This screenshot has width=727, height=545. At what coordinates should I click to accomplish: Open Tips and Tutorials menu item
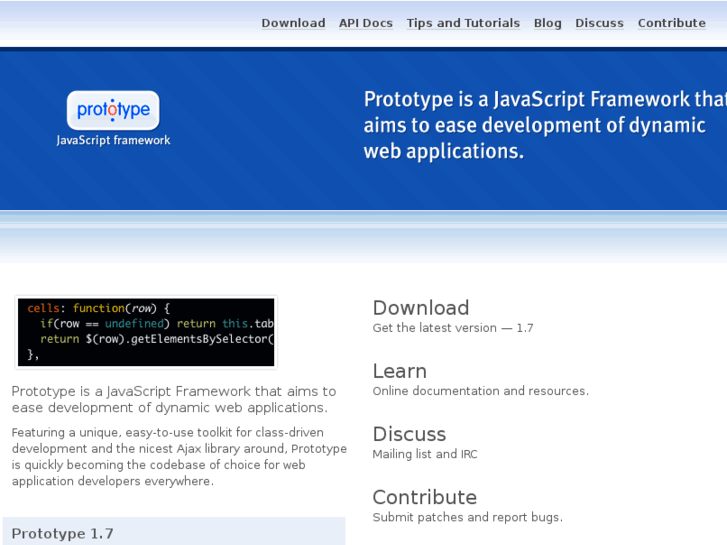(463, 23)
